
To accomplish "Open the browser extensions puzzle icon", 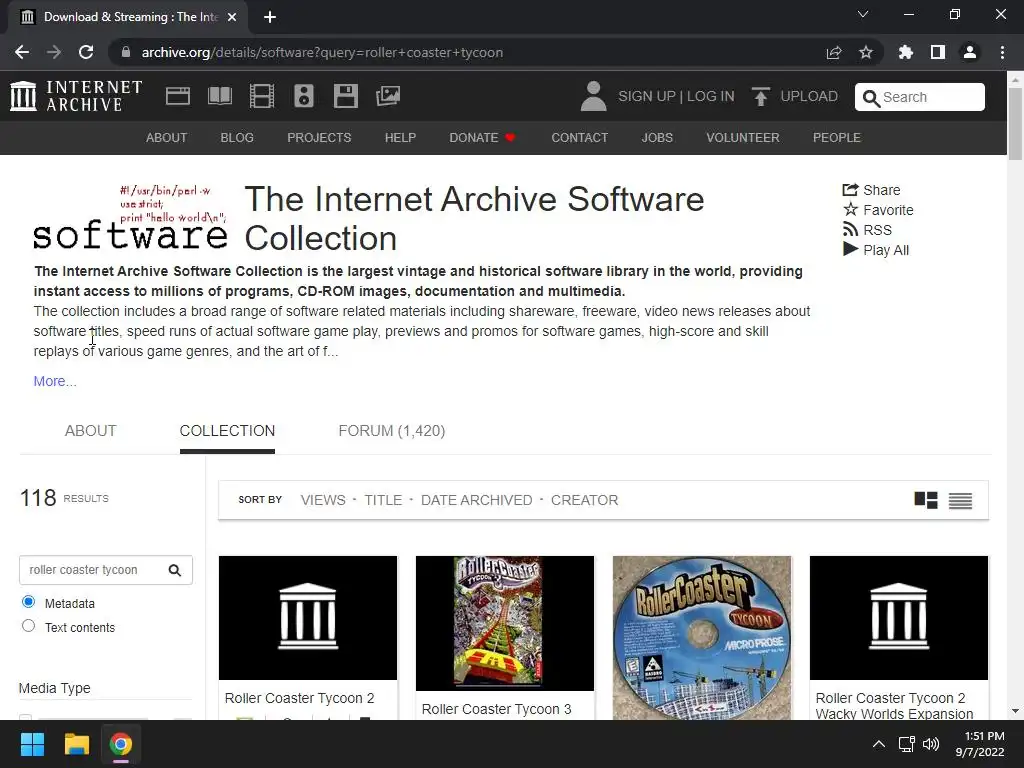I will tap(906, 52).
